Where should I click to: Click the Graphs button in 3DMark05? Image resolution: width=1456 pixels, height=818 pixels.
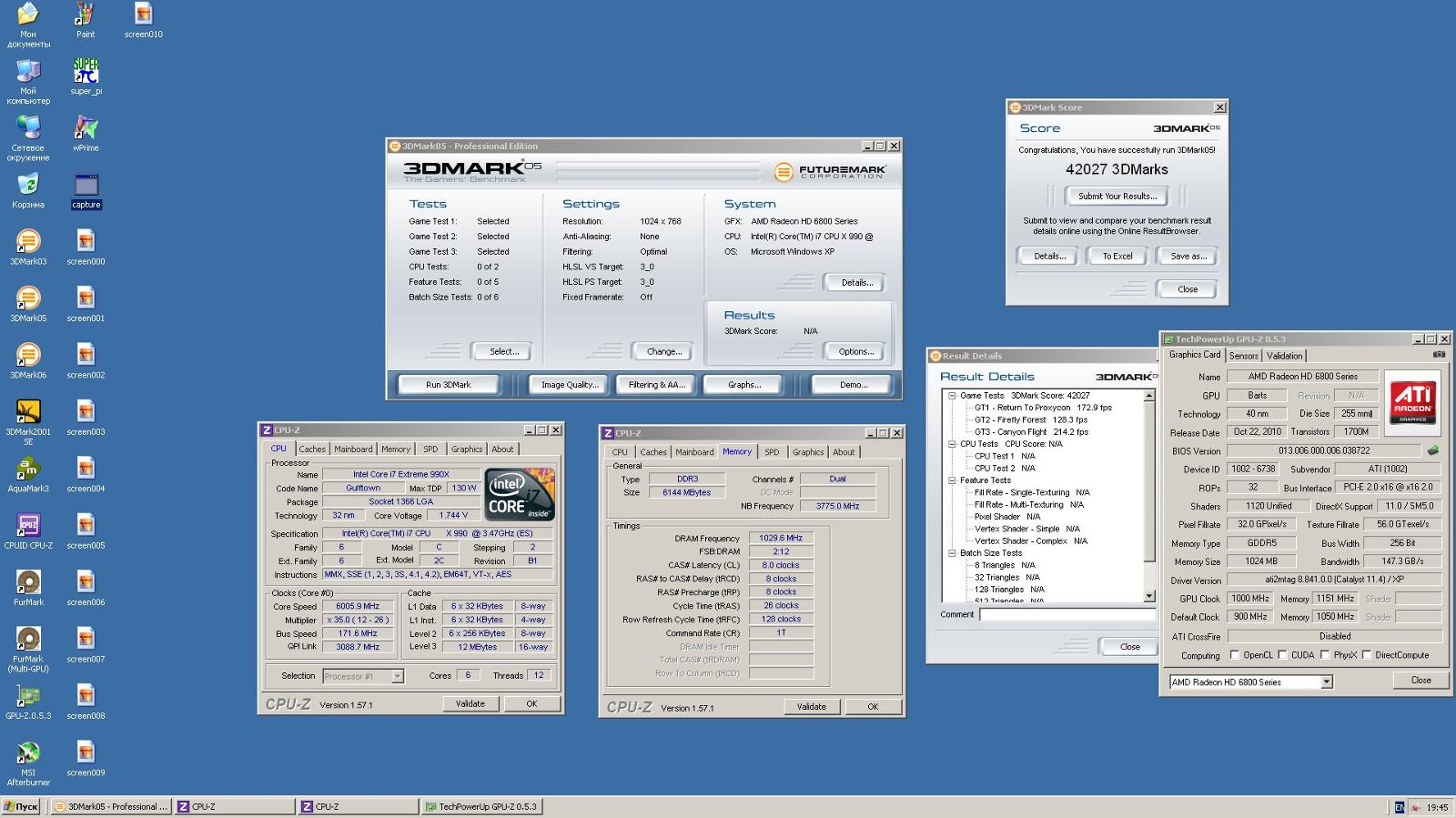click(744, 385)
